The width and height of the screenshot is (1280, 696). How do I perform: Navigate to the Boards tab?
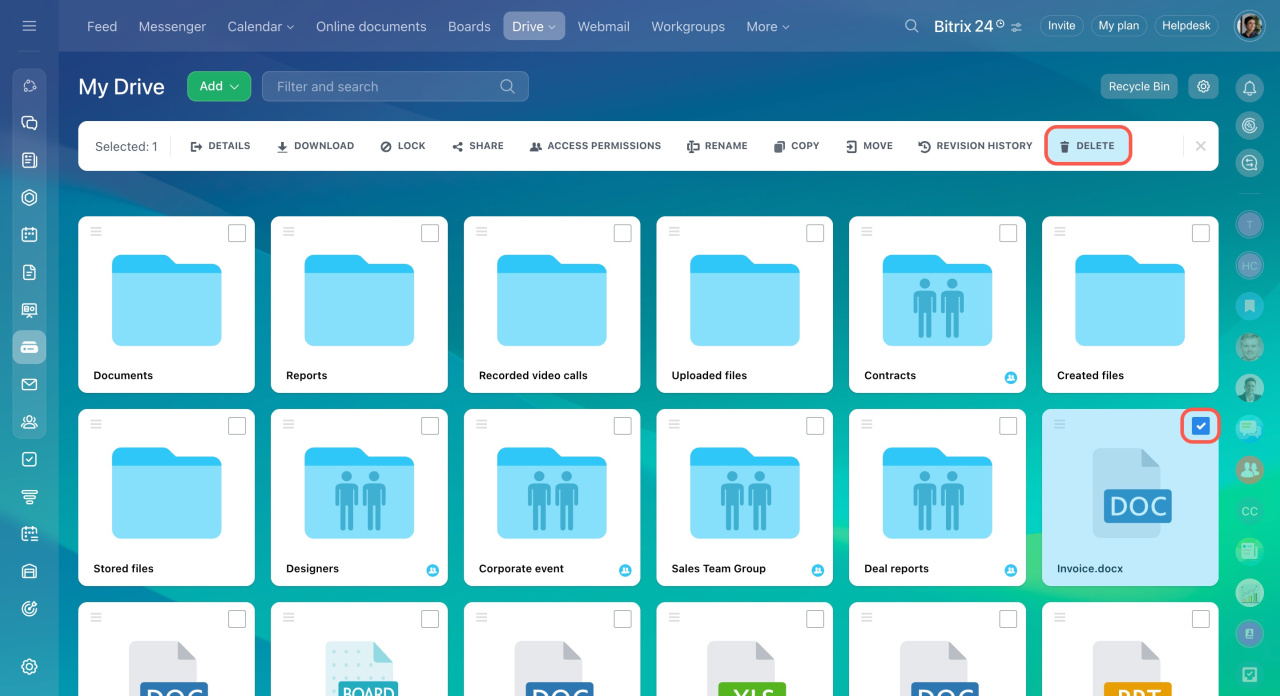(x=469, y=26)
